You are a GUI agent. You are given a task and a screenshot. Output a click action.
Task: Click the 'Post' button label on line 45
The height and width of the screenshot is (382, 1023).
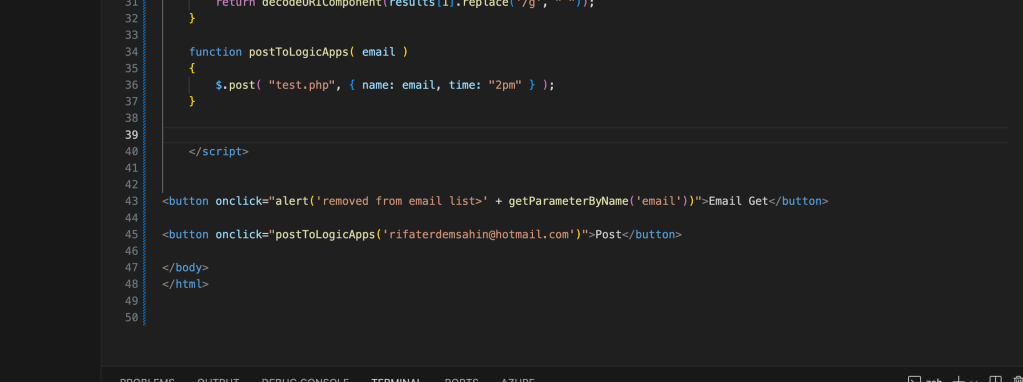[608, 234]
